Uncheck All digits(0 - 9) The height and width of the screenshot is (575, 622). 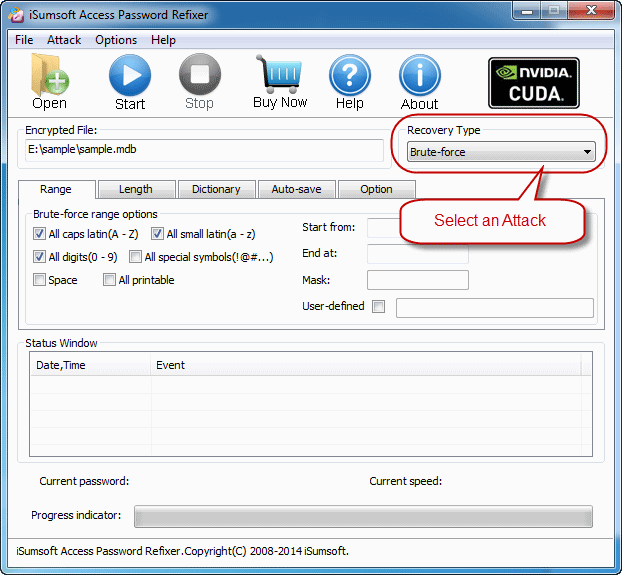(x=39, y=257)
